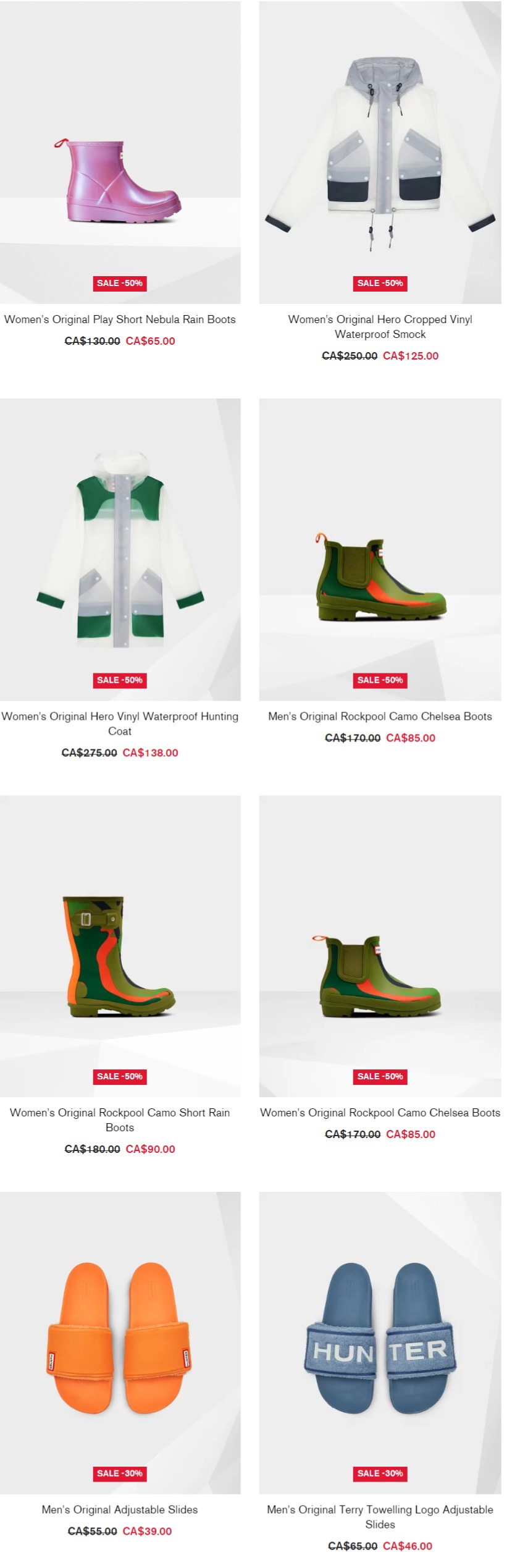Click the CA$125.00 sale price
This screenshot has height=1568, width=507.
point(411,356)
